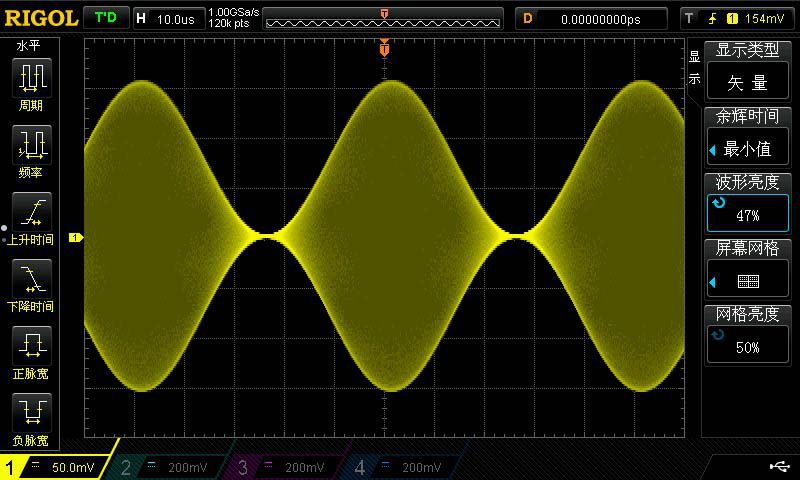Click the horizontal timebase H 10.0us readout
Screen dimensions: 800x480
167,18
